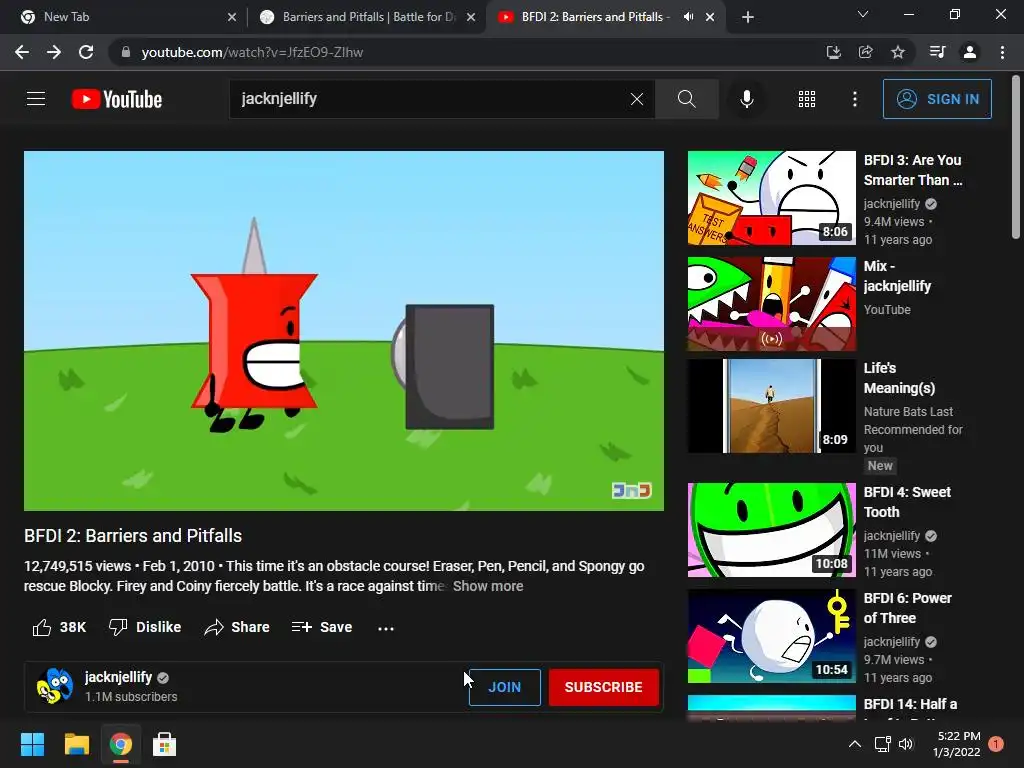This screenshot has height=768, width=1024.
Task: Open File Explorer from taskbar
Action: [76, 744]
